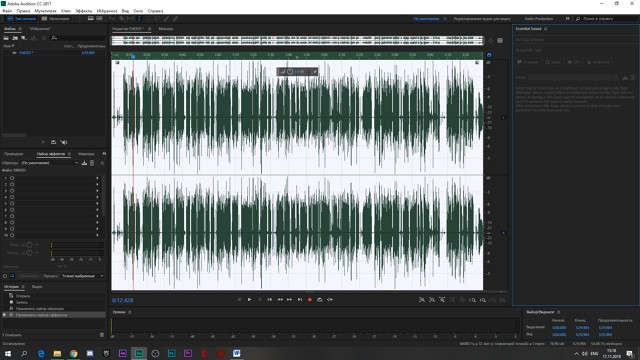Switch to the Микшер tab
The image size is (640, 360).
click(x=166, y=29)
